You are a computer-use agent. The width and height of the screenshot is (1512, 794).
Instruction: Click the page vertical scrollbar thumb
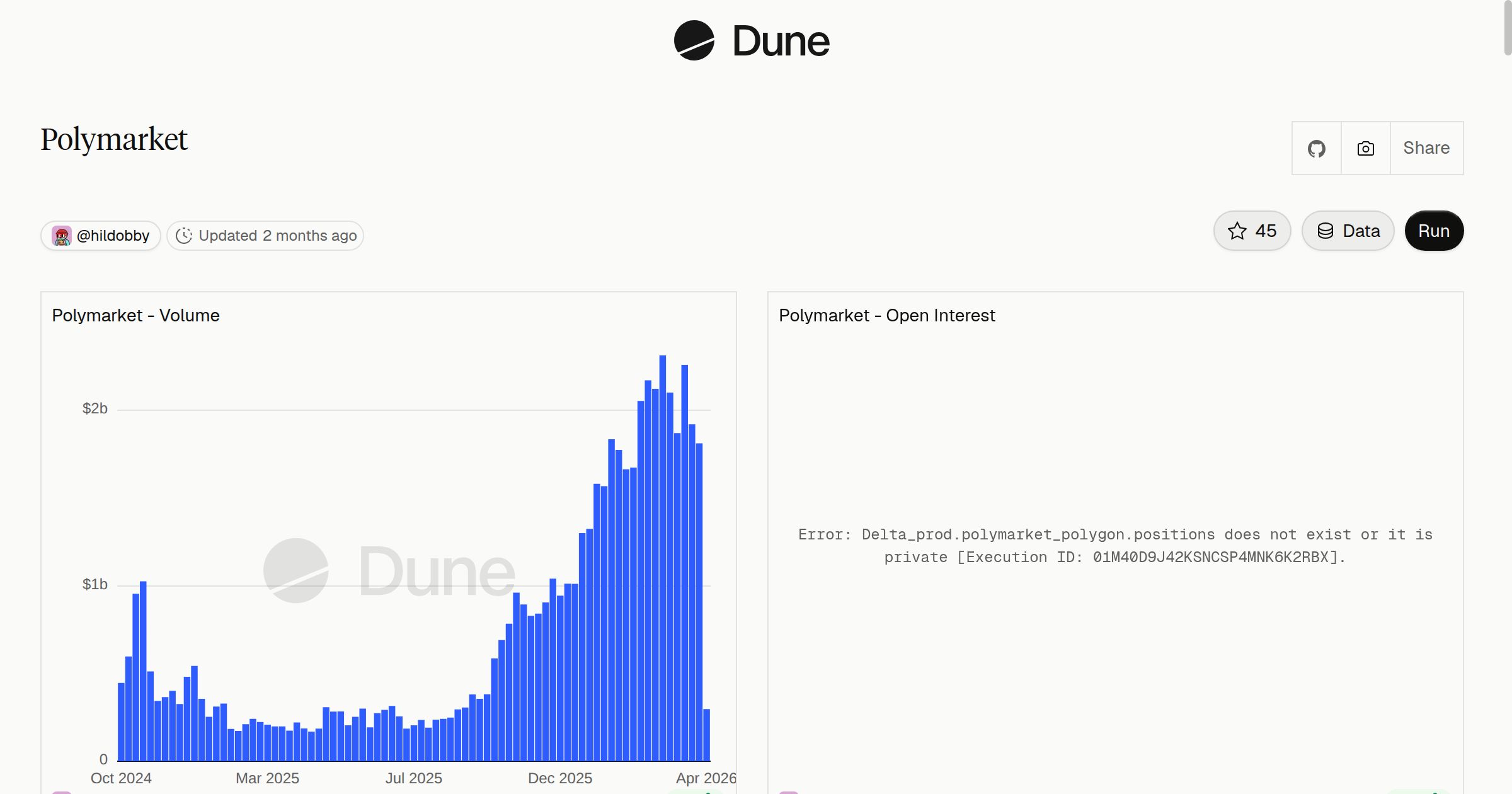click(x=1507, y=28)
